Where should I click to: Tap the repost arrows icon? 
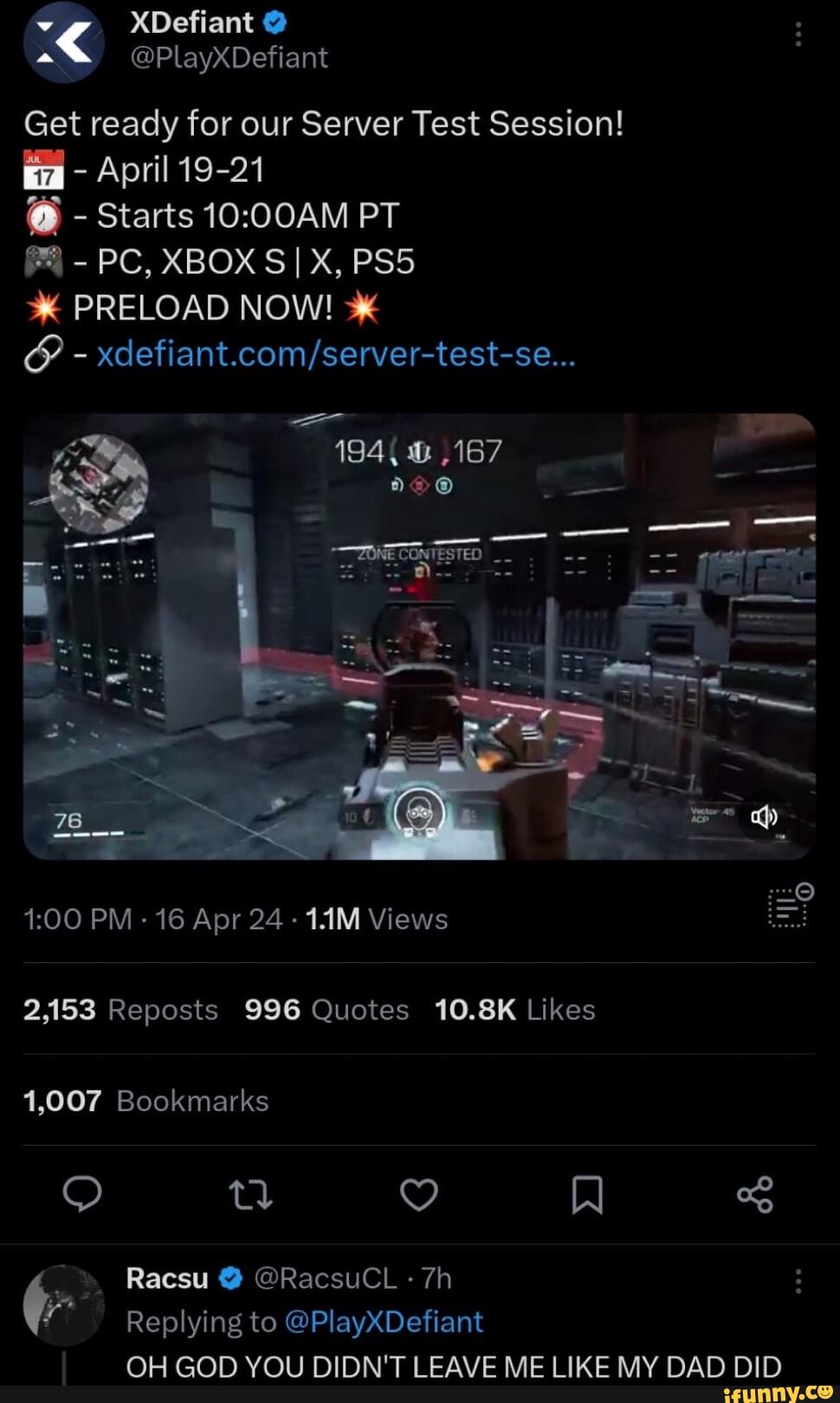coord(251,1195)
